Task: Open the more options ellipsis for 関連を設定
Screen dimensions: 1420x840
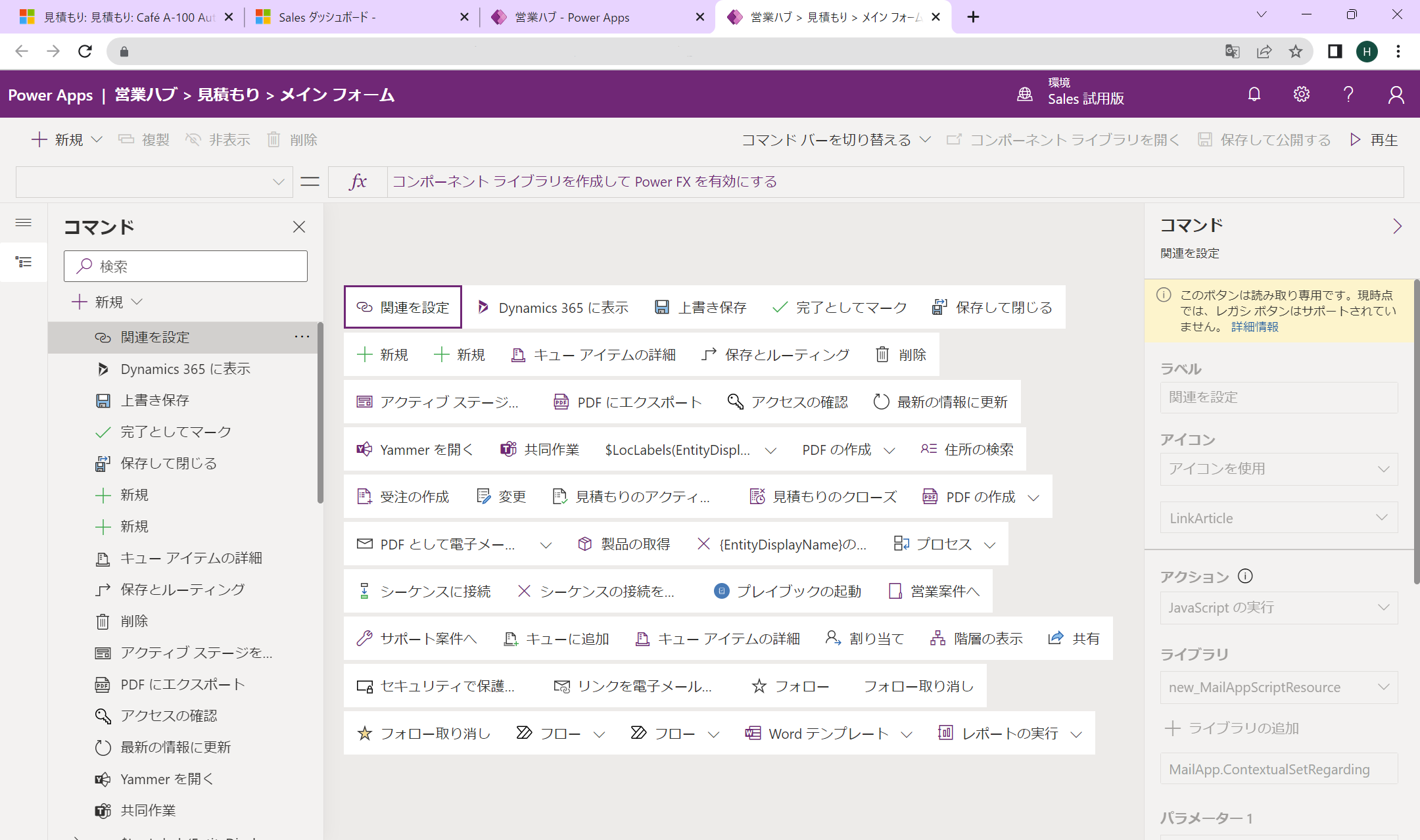Action: click(302, 337)
